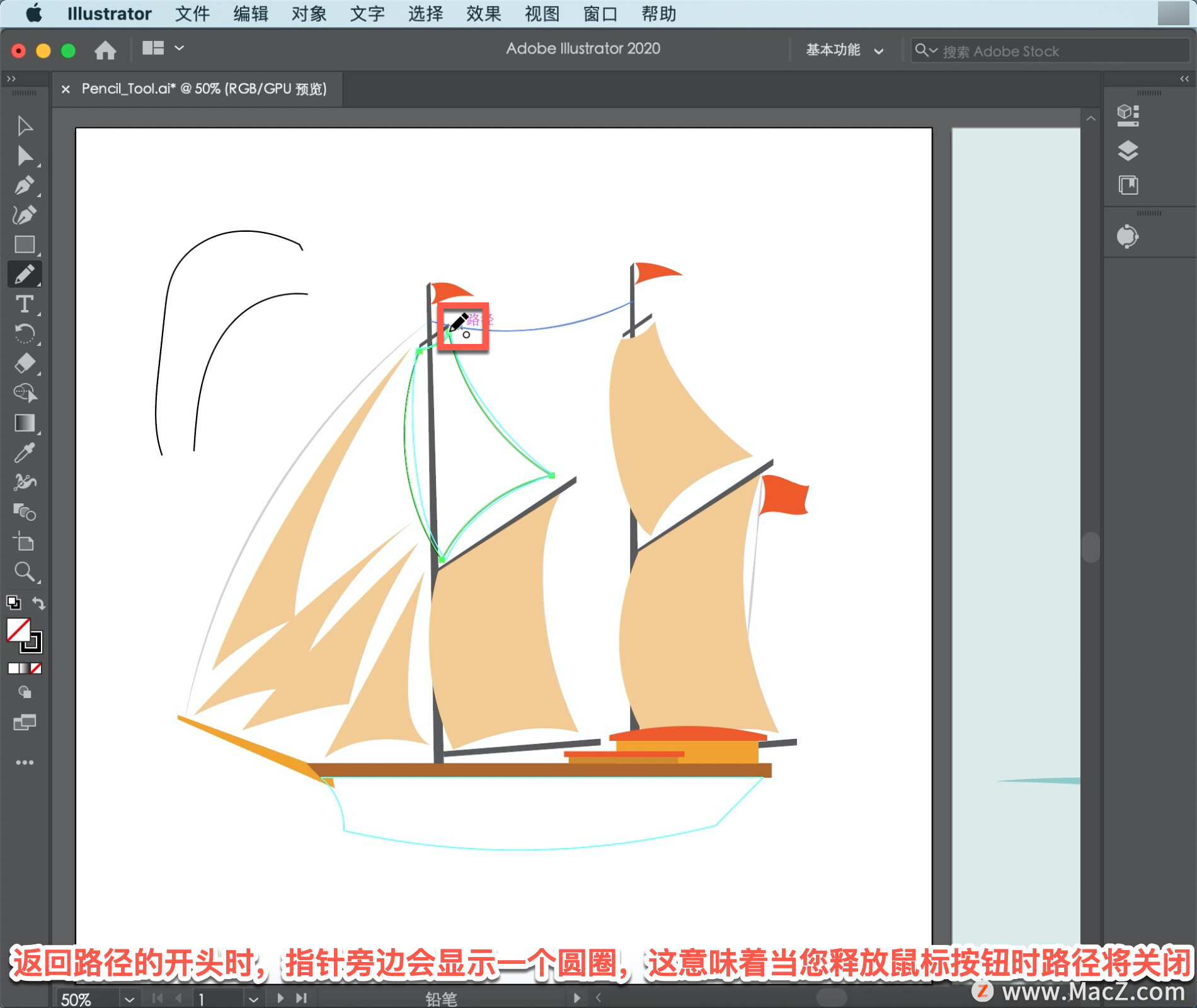This screenshot has height=1008, width=1197.
Task: Set color mode to Gradient
Action: point(25,668)
